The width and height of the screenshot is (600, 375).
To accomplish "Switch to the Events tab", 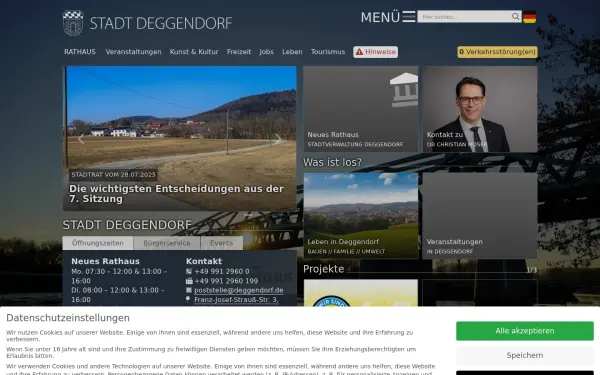I will pyautogui.click(x=221, y=243).
